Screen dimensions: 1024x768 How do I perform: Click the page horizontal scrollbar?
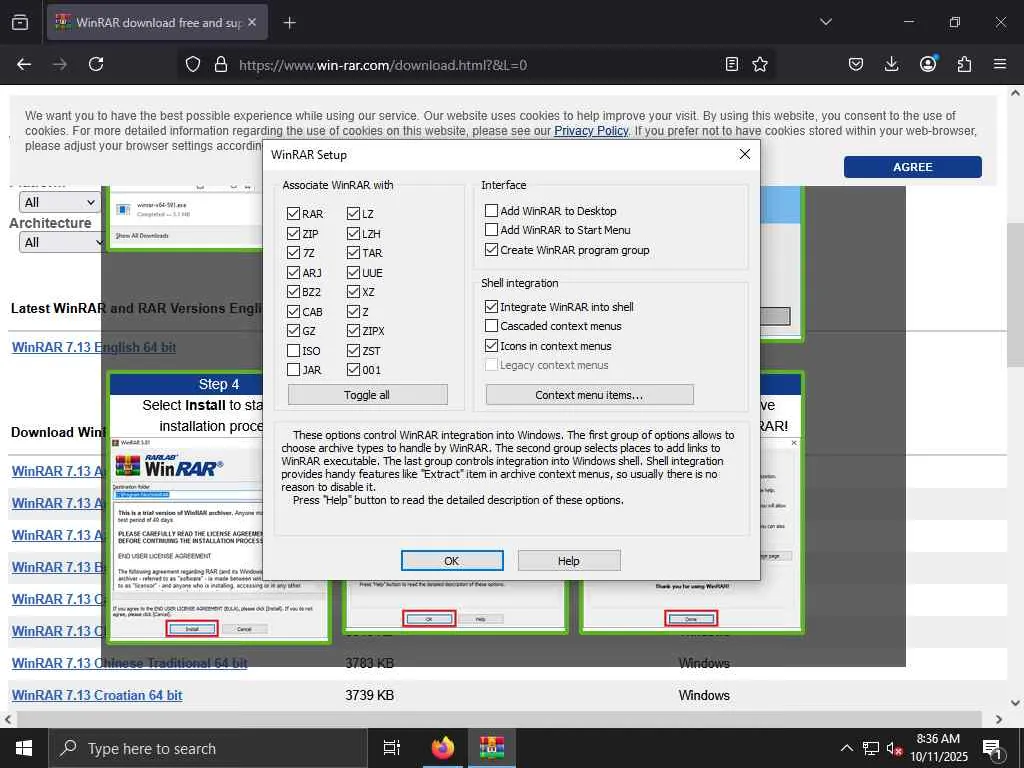pos(500,719)
